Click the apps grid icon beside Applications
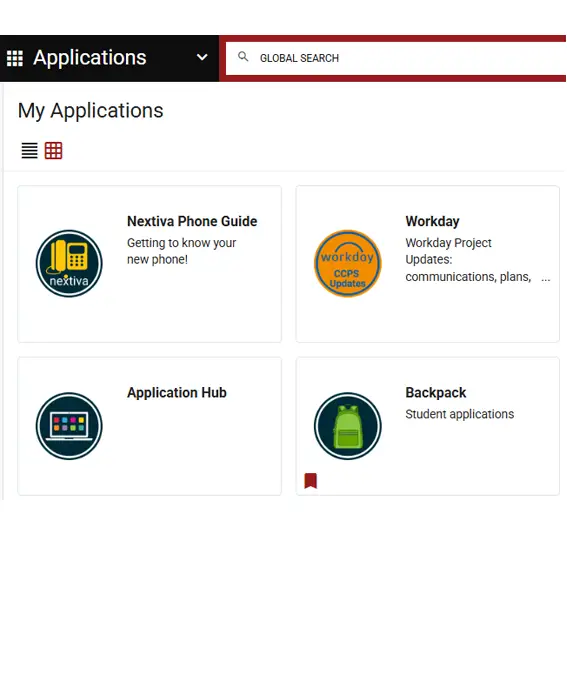567x699 pixels. pos(15,58)
